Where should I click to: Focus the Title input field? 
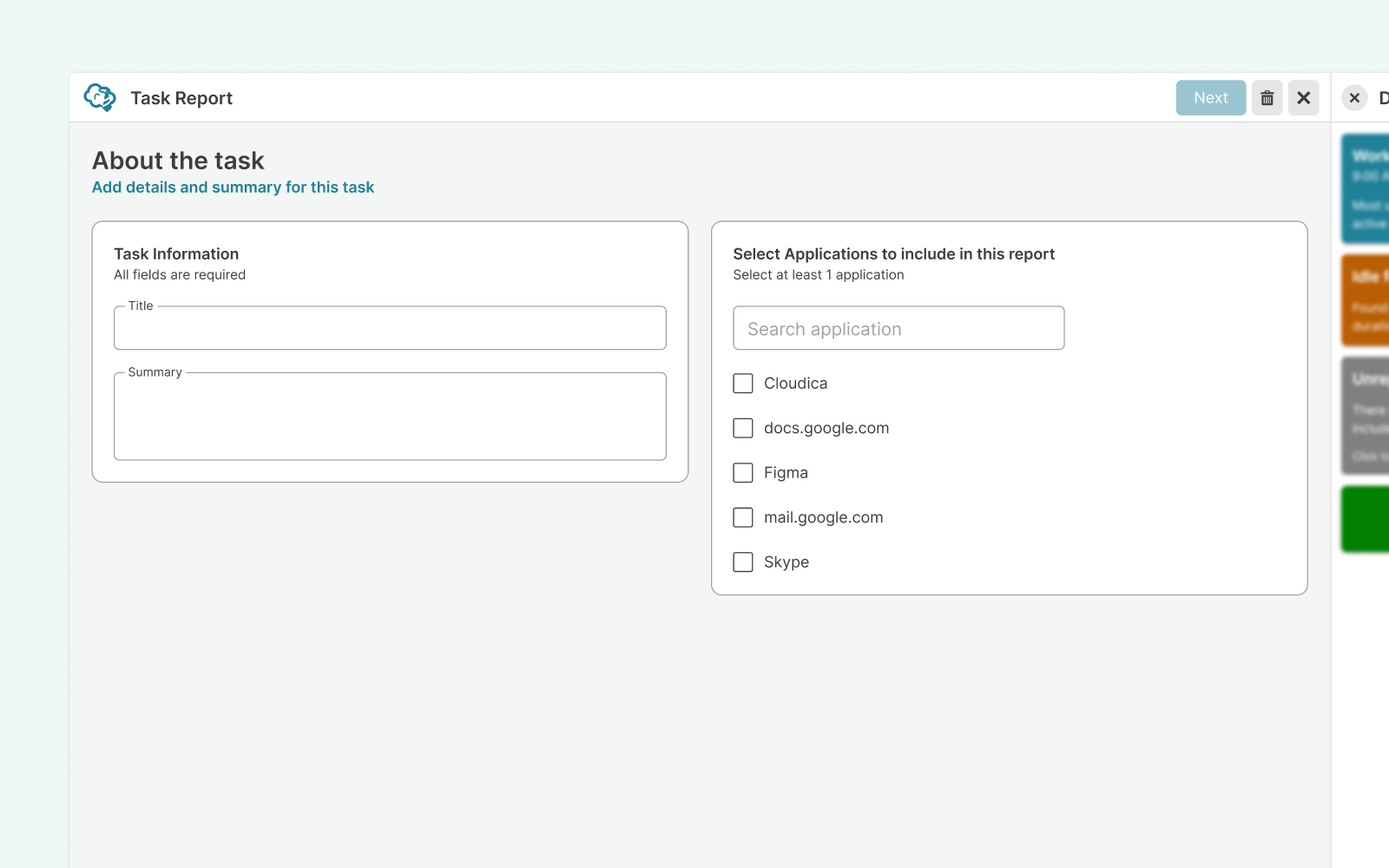(x=390, y=328)
